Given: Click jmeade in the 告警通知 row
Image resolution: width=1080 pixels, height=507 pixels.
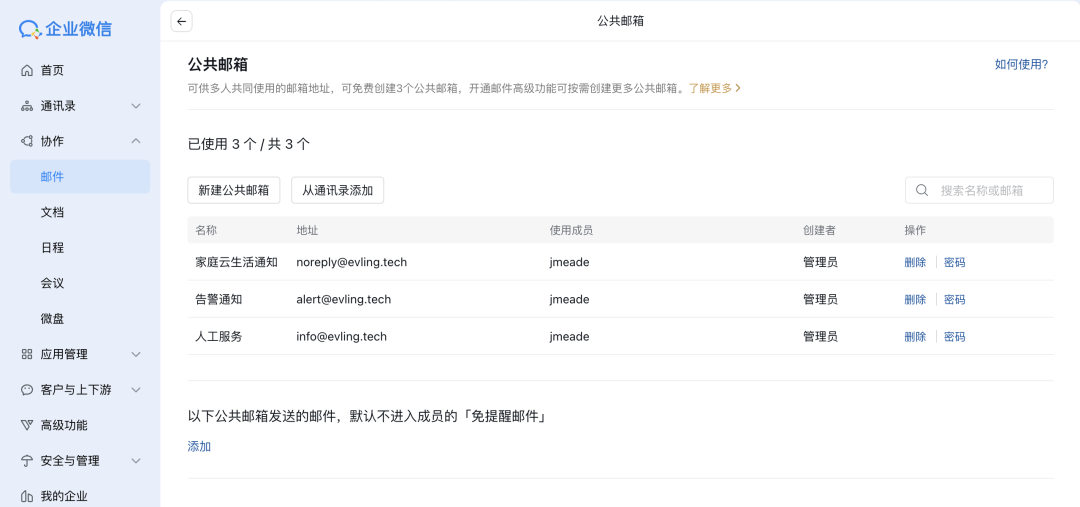Looking at the screenshot, I should point(569,300).
